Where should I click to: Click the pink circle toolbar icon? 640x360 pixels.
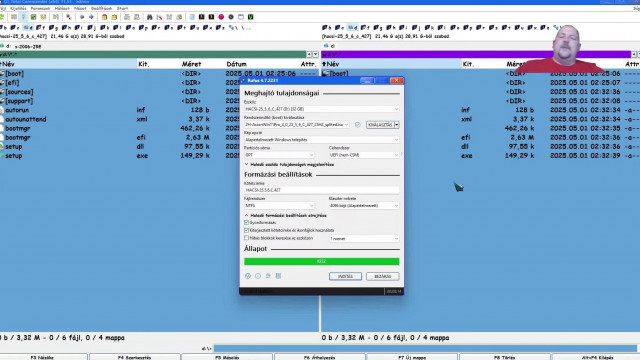click(x=221, y=17)
